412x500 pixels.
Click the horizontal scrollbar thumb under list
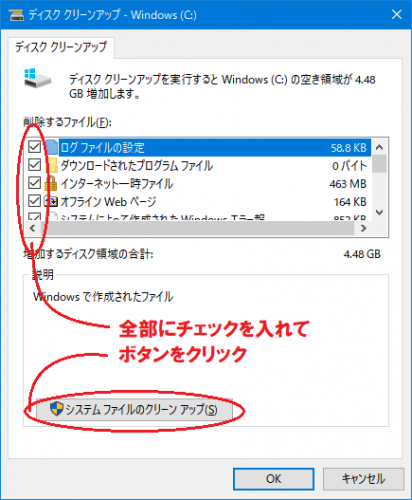(x=198, y=228)
